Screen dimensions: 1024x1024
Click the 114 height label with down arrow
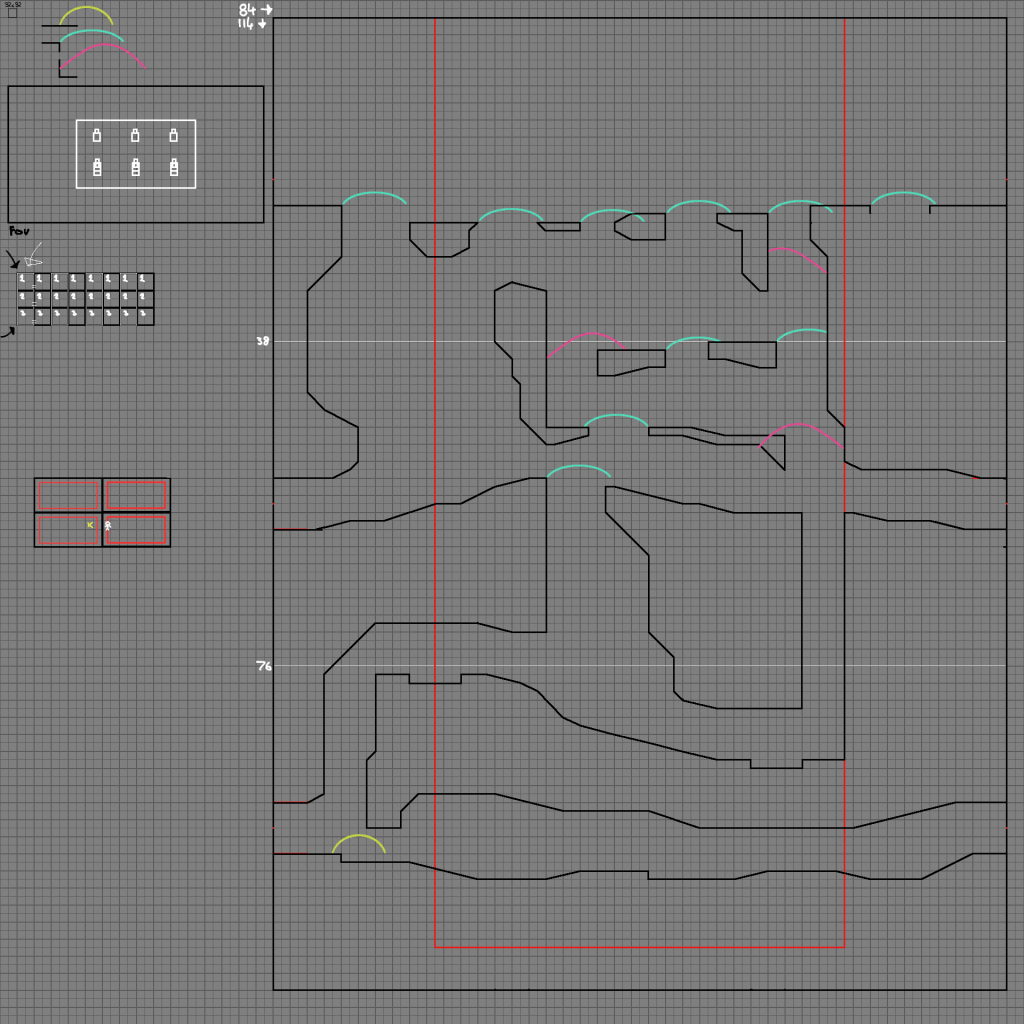point(252,23)
